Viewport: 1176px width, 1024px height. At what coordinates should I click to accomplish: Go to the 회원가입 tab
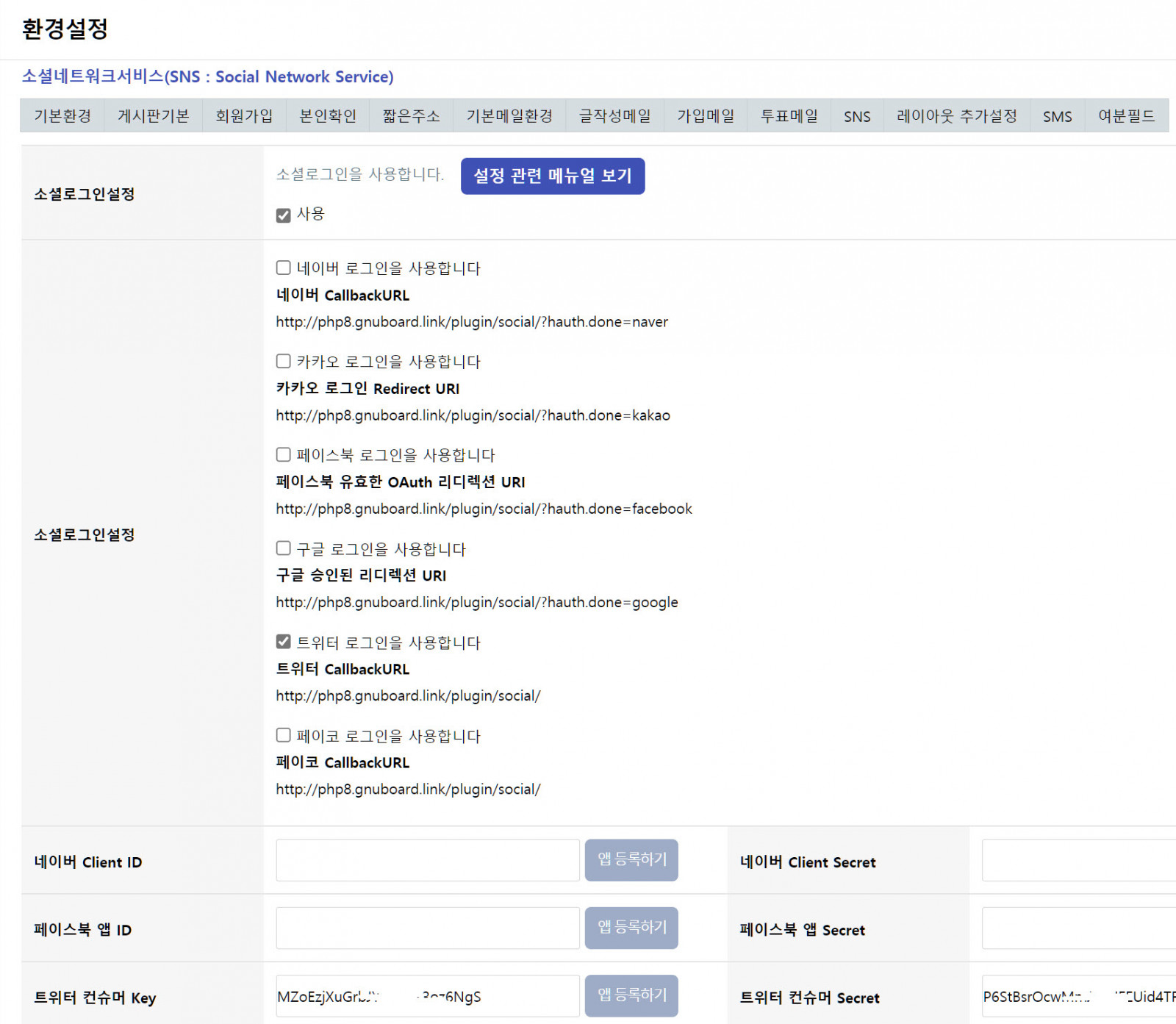click(x=244, y=116)
